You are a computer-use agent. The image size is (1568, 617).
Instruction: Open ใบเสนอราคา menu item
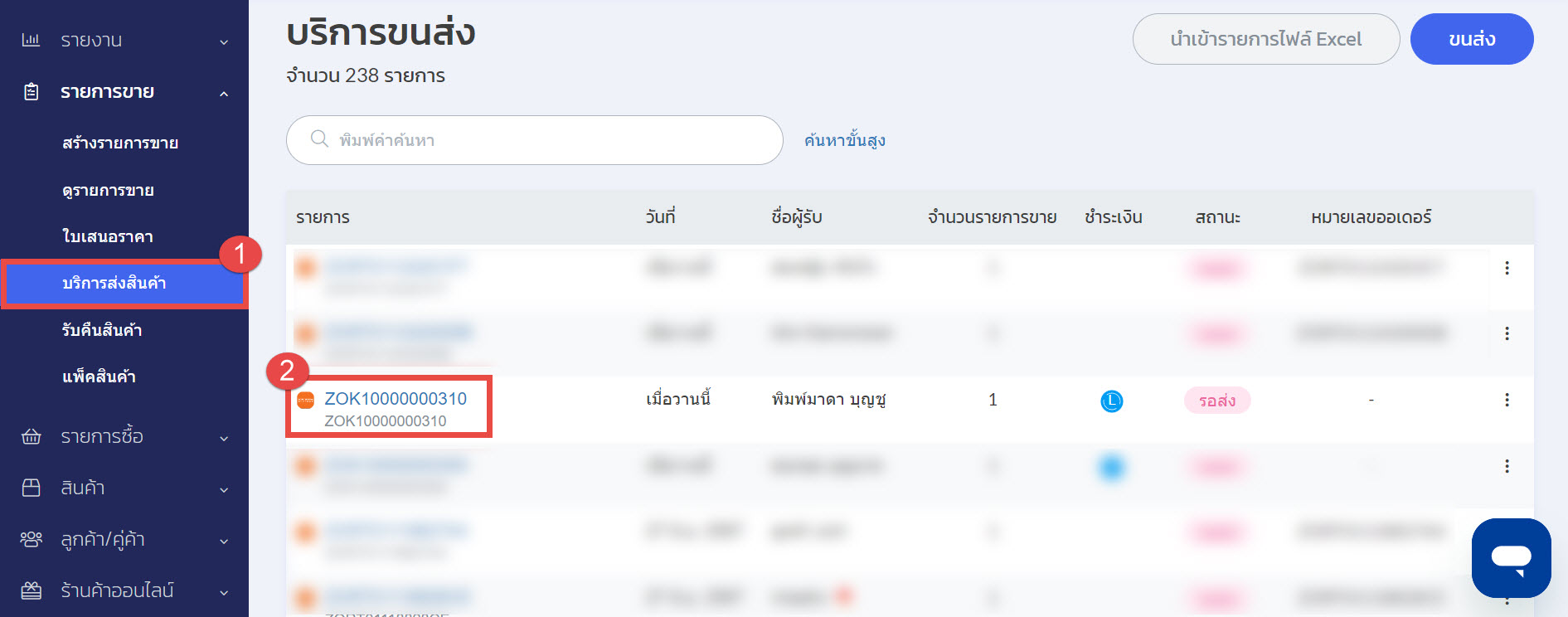(107, 236)
